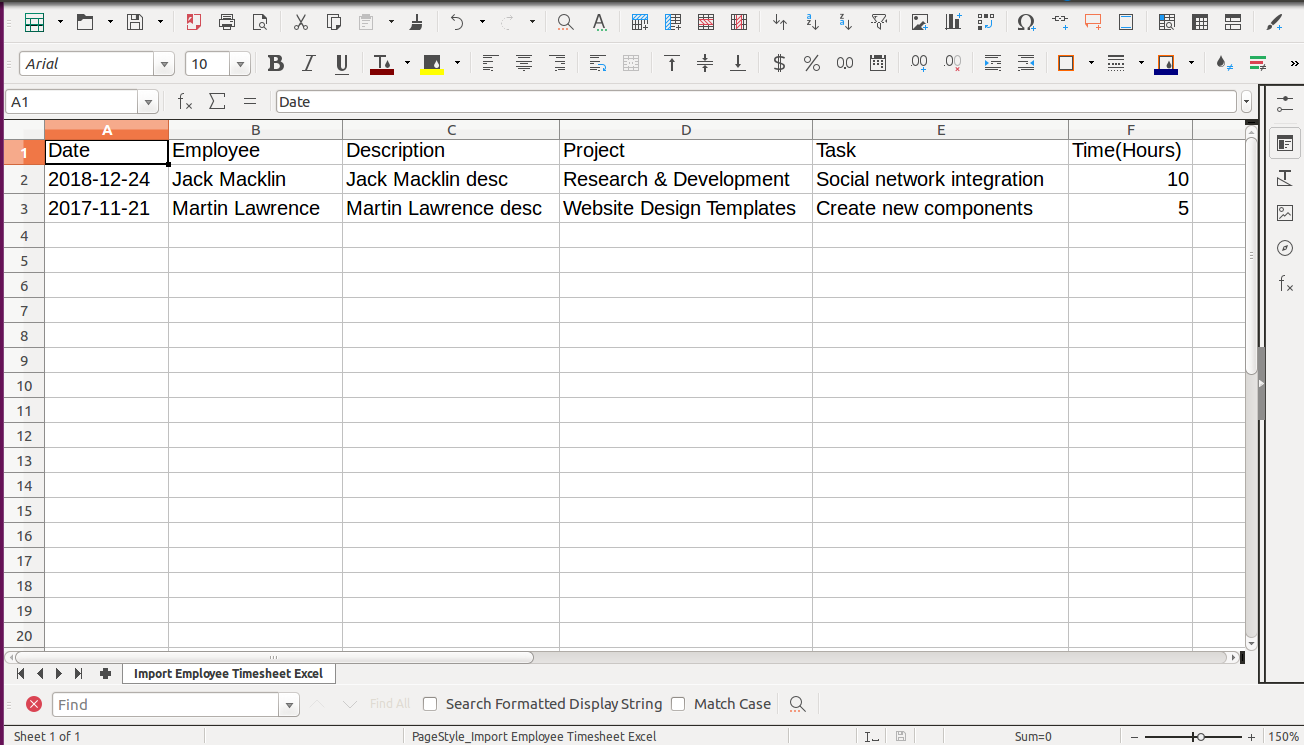The width and height of the screenshot is (1304, 745).
Task: Open the Undo history dropdown arrow
Action: coord(482,22)
